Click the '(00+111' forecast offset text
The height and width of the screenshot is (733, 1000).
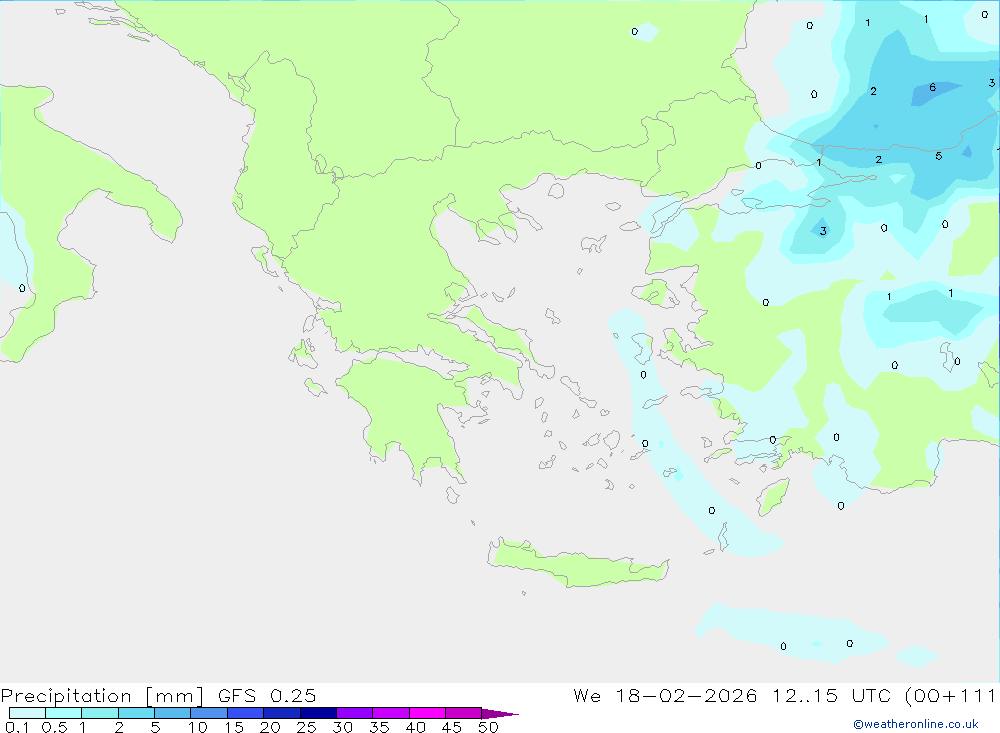[950, 695]
